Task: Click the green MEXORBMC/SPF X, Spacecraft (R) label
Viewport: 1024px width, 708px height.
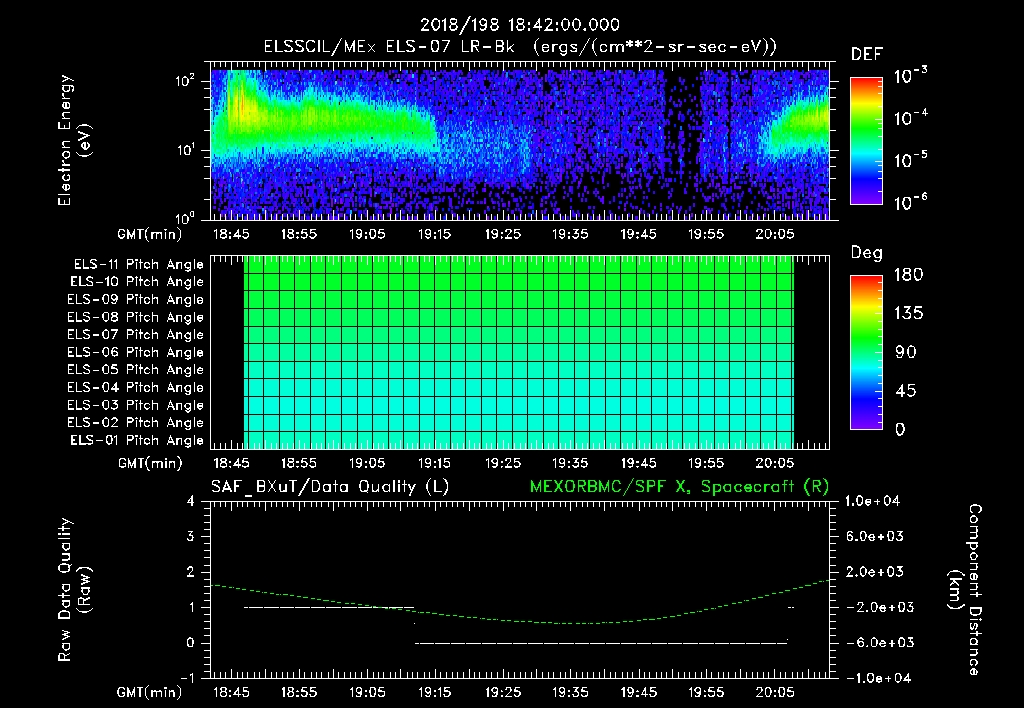Action: click(679, 487)
